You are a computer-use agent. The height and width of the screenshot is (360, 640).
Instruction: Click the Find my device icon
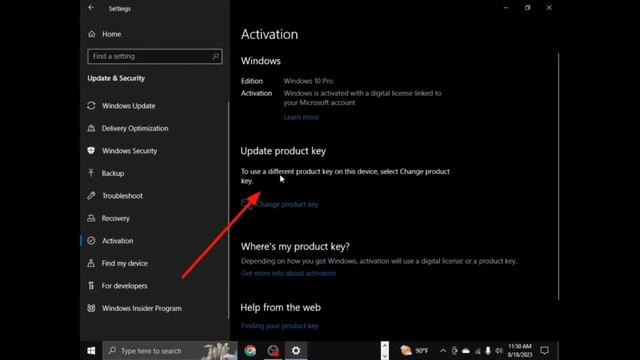[x=91, y=263]
